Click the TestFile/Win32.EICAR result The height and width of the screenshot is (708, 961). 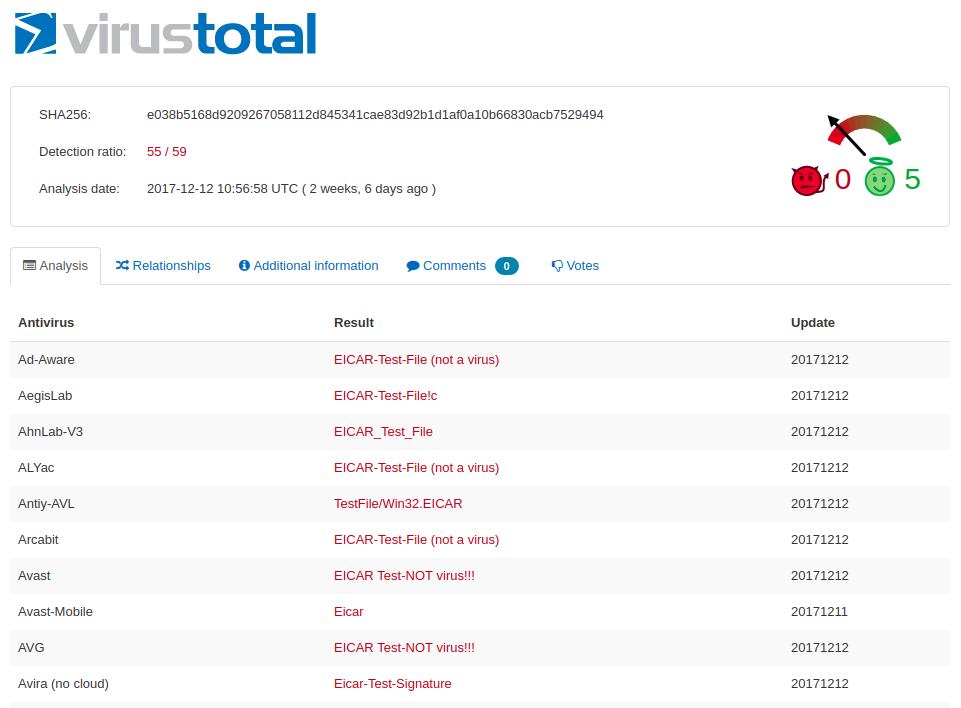(398, 504)
